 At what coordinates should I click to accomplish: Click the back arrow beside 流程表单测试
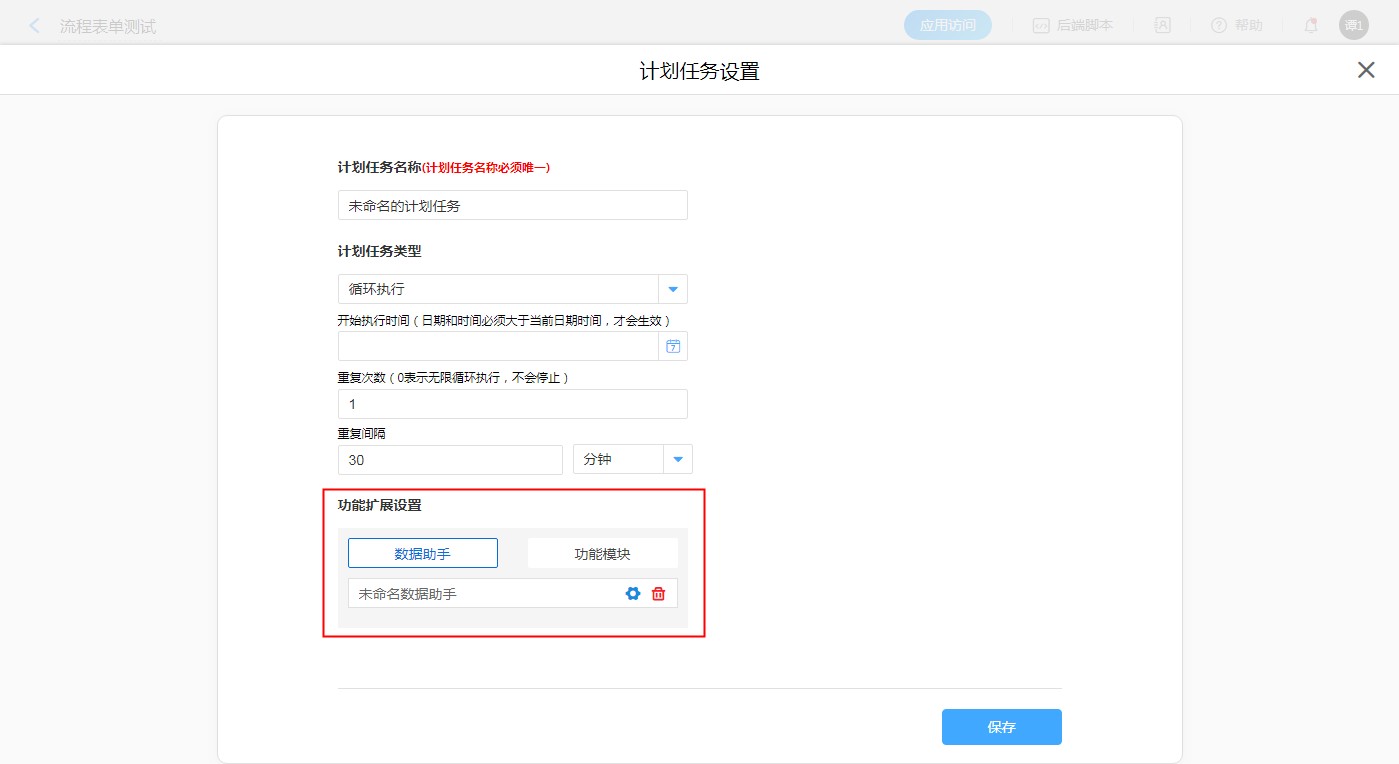pos(35,26)
